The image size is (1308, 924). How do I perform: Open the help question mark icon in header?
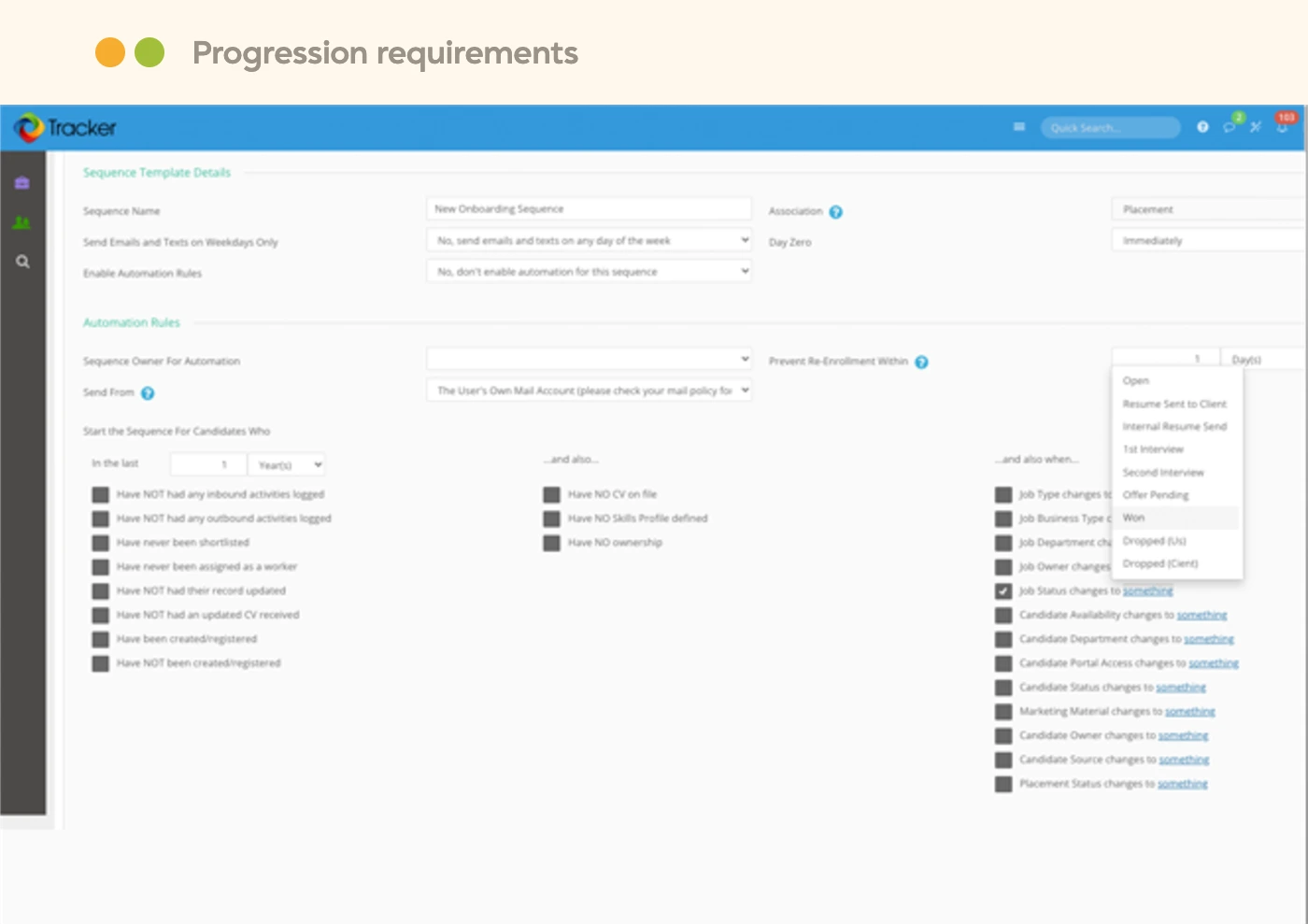tap(1202, 127)
